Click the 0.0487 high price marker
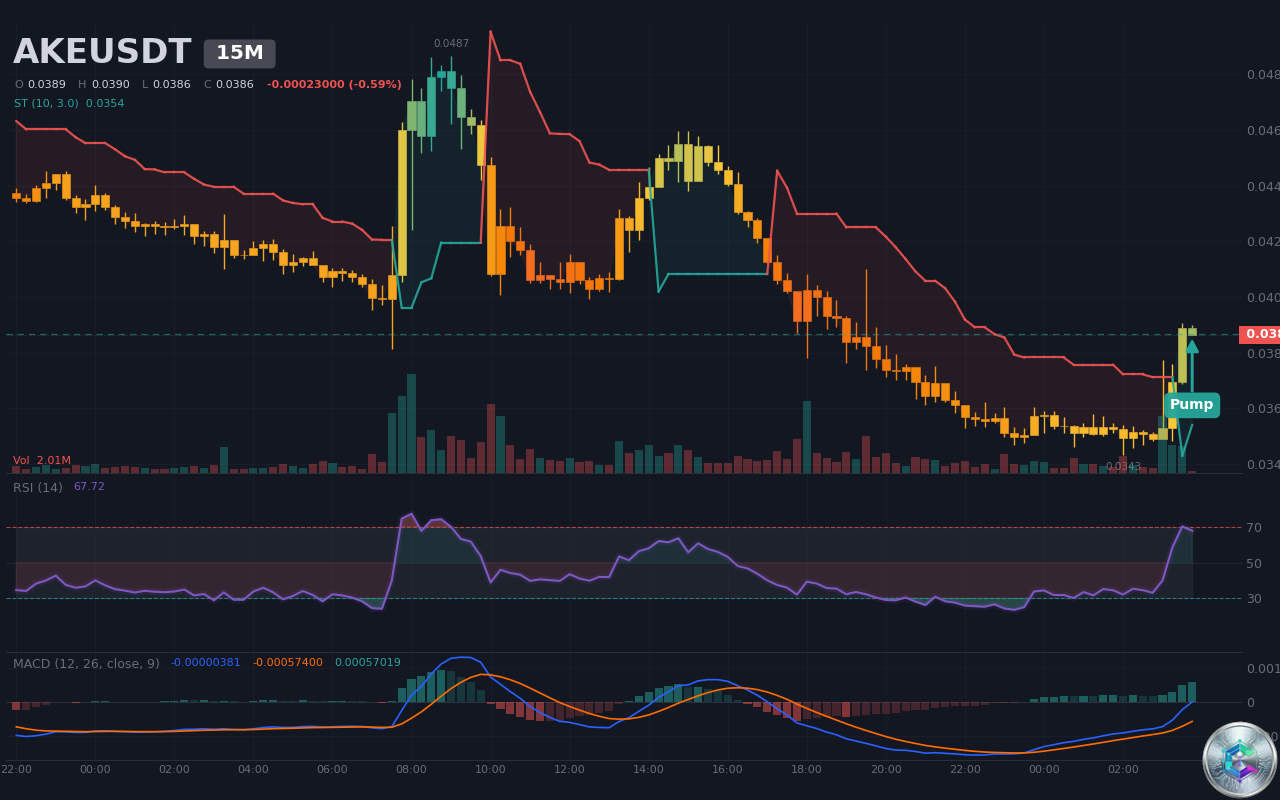This screenshot has height=800, width=1280. [451, 44]
